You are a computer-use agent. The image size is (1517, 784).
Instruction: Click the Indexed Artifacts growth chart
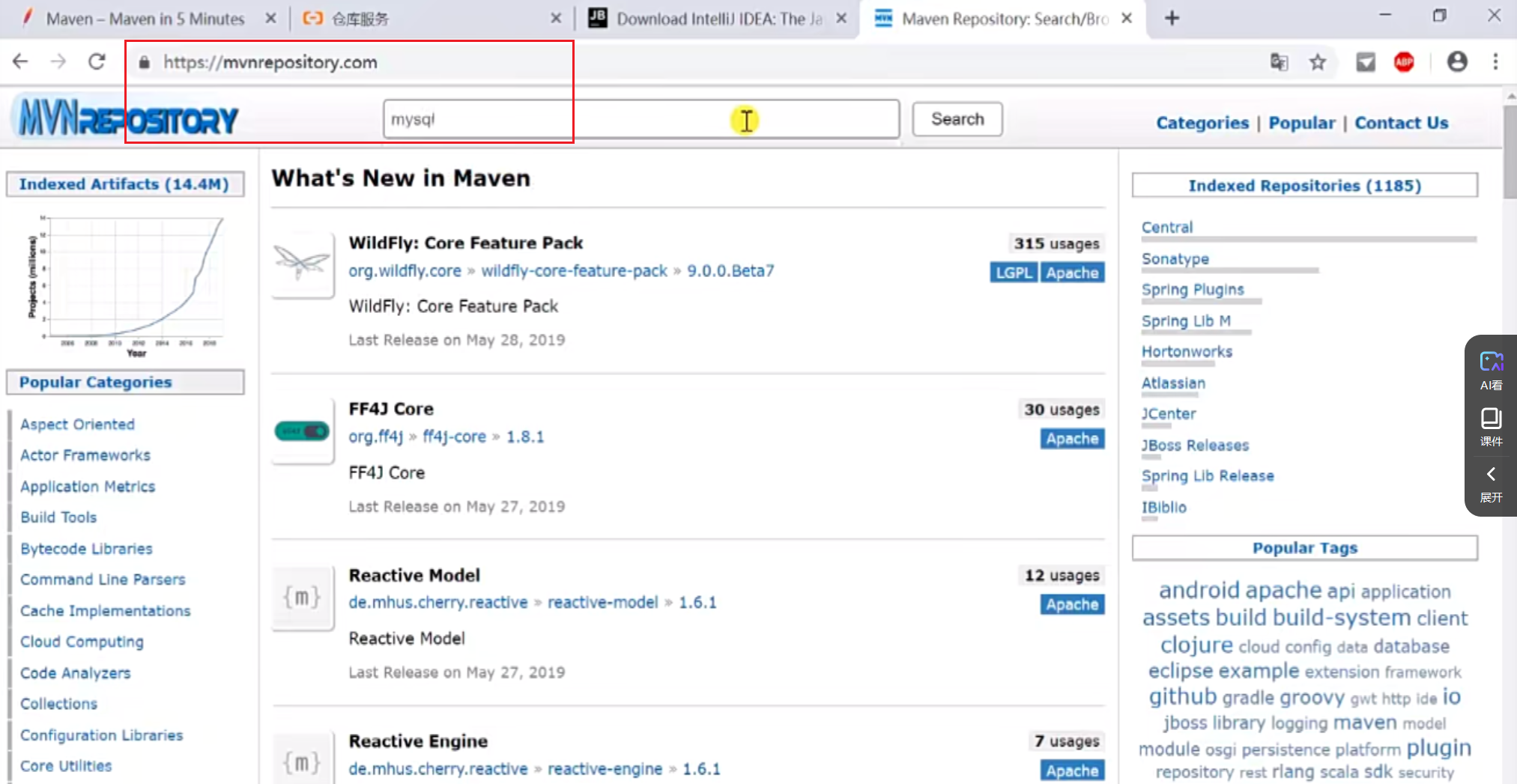click(x=125, y=285)
